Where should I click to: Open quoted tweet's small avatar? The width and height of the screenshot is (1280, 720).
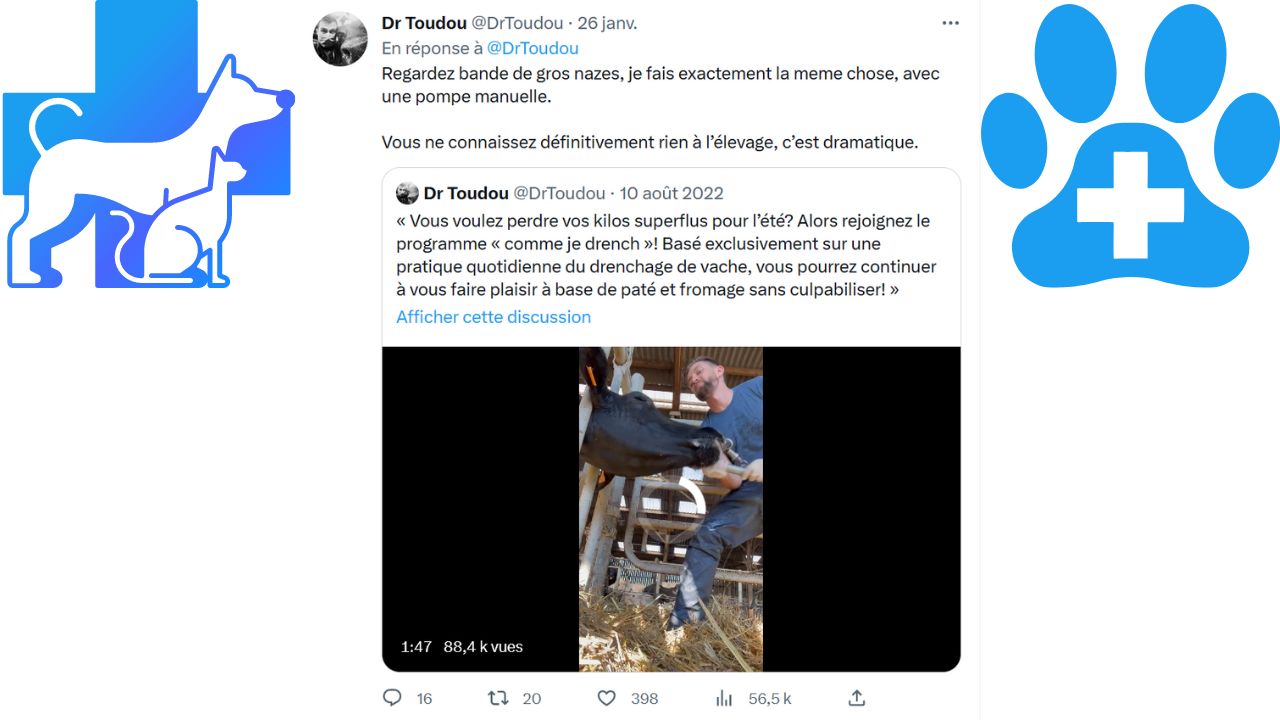[407, 193]
